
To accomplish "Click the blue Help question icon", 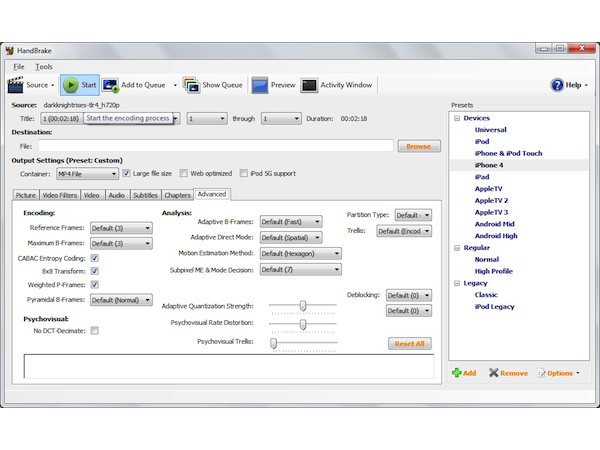I will point(557,85).
